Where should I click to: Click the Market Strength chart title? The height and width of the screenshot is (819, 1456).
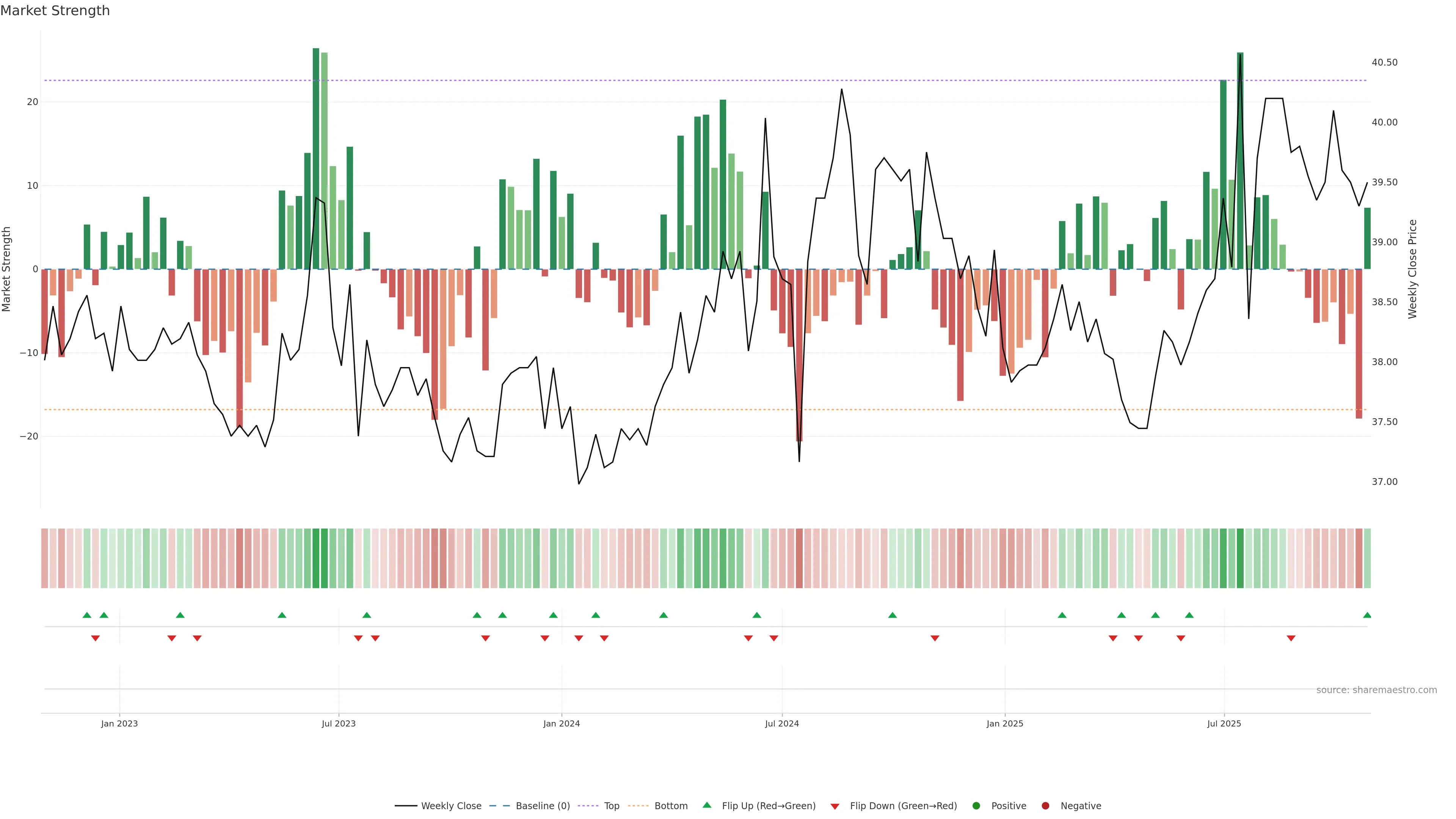pyautogui.click(x=55, y=11)
